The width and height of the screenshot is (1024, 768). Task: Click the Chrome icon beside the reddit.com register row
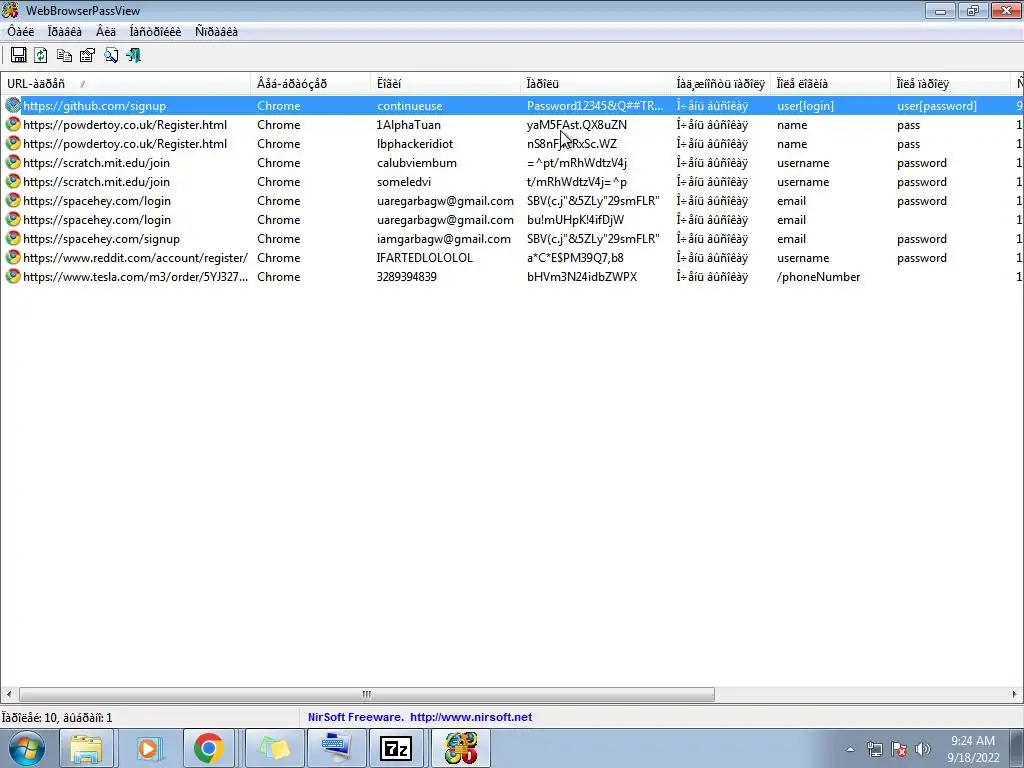[x=12, y=257]
